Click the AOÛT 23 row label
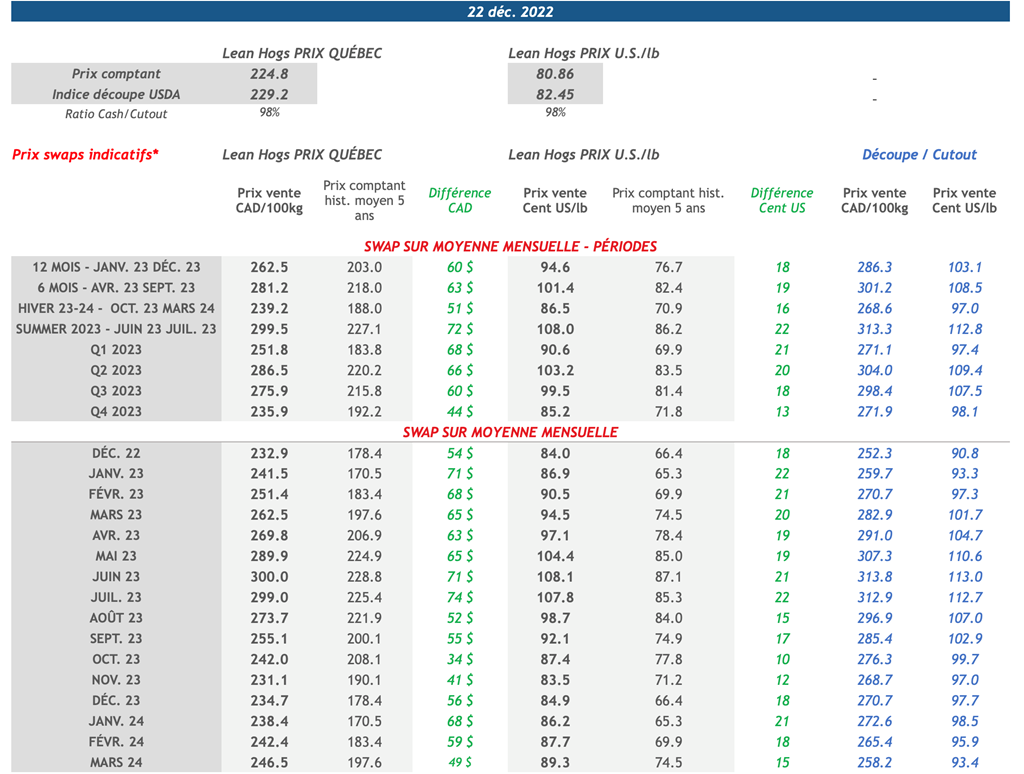 coord(116,618)
